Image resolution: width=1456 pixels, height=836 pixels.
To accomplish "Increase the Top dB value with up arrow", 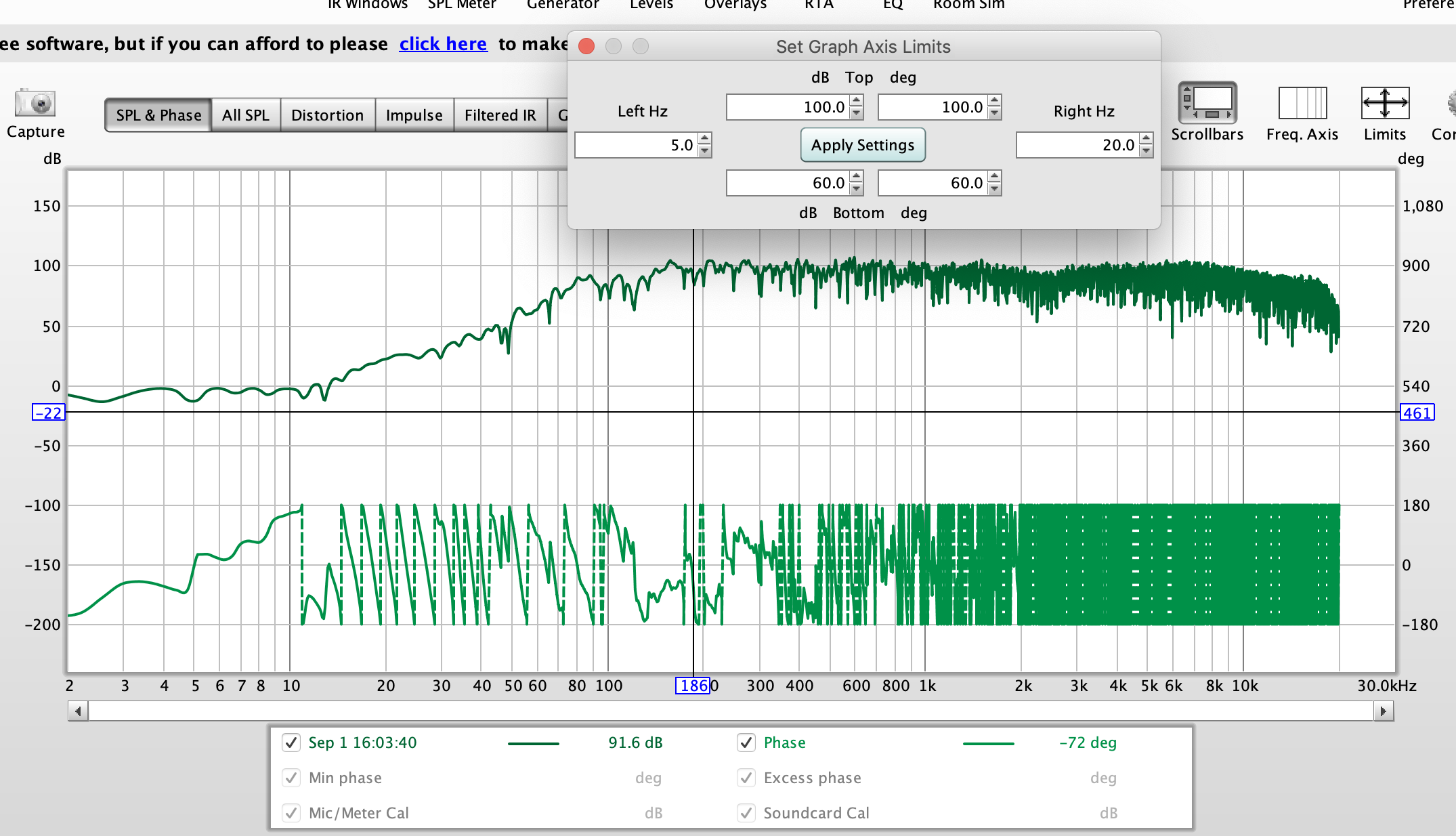I will pyautogui.click(x=857, y=101).
